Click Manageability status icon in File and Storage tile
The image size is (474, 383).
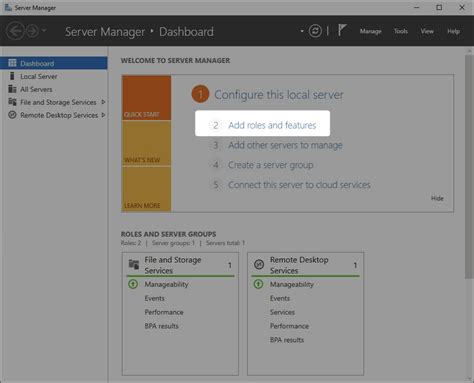(x=133, y=284)
